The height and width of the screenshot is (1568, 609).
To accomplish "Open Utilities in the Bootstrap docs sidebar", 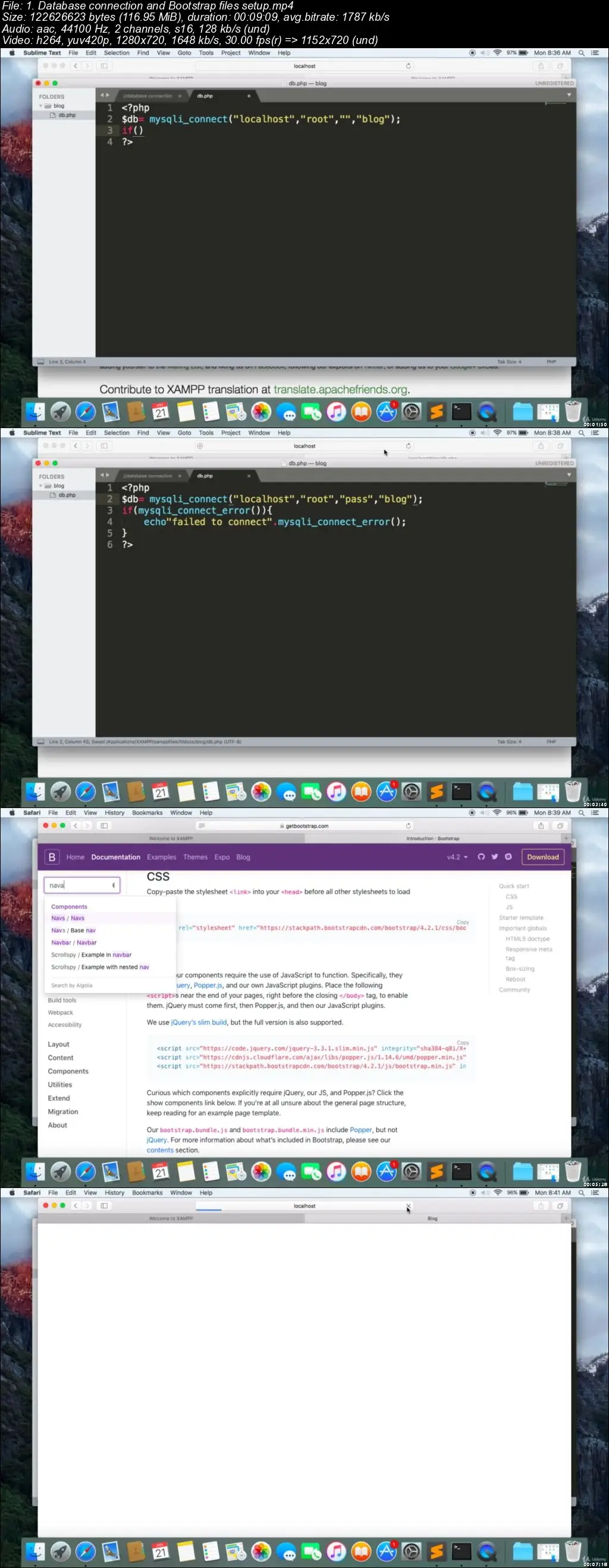I will tap(59, 1085).
